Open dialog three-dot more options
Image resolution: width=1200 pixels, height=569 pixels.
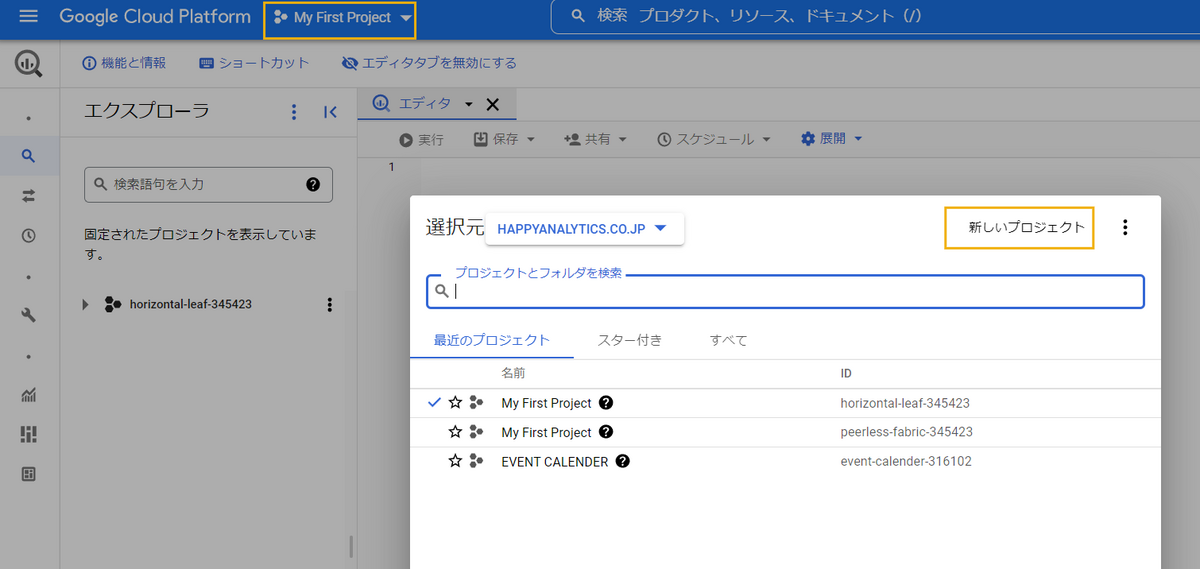click(1125, 227)
